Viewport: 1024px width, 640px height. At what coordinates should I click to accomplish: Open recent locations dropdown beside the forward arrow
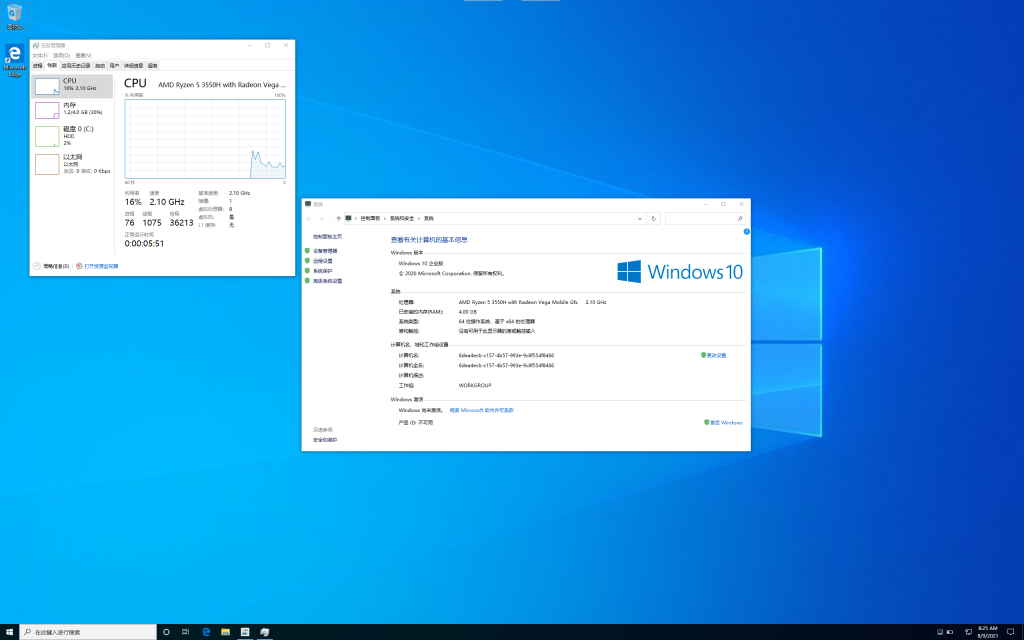pos(330,219)
